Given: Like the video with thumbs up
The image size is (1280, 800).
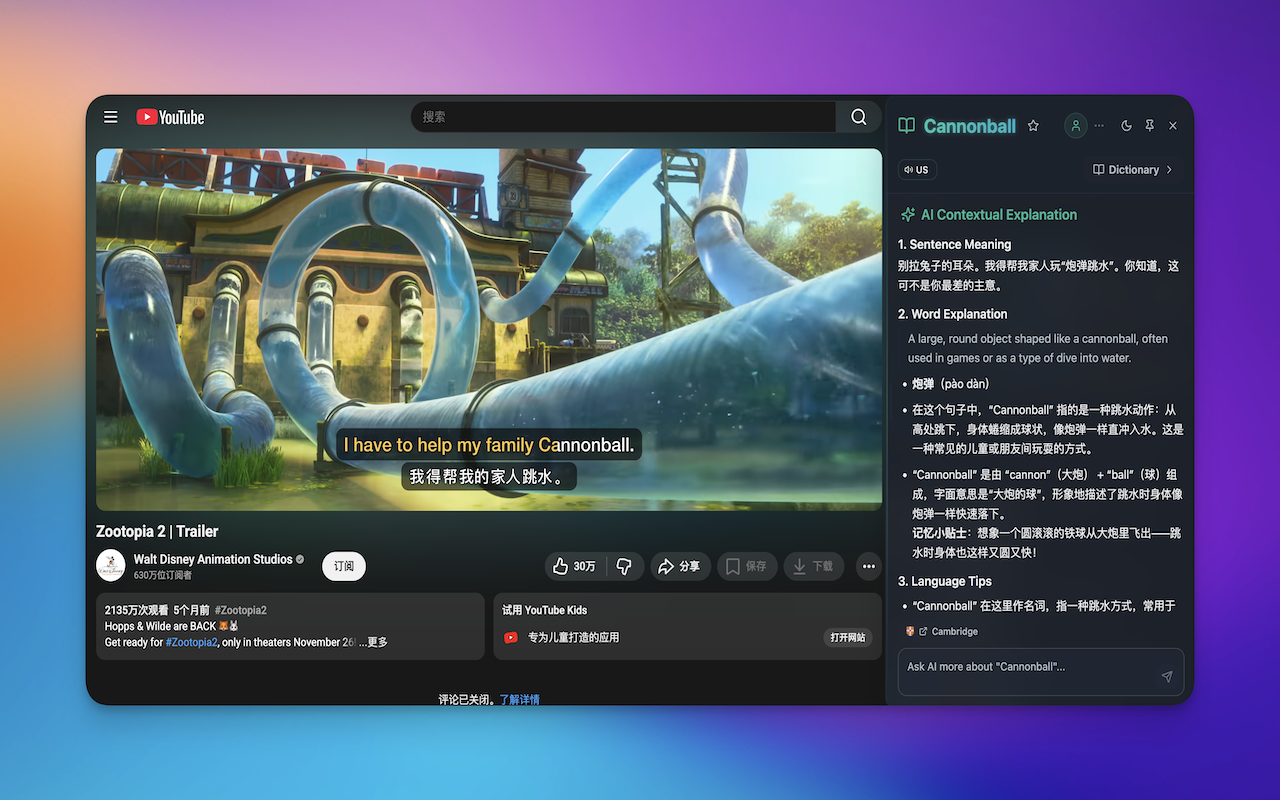Looking at the screenshot, I should coord(574,567).
